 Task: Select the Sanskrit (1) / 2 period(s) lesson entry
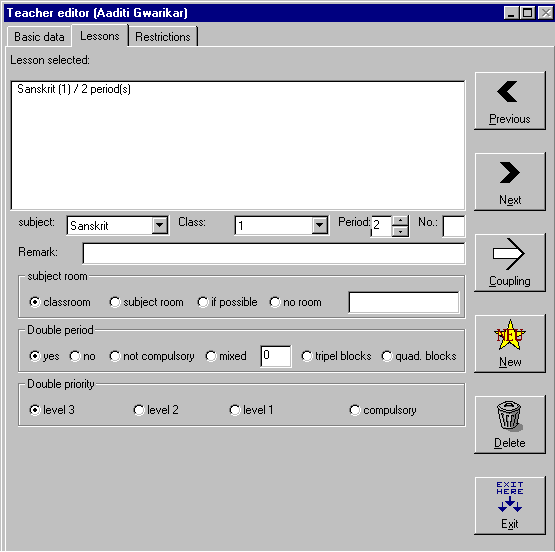pyautogui.click(x=74, y=89)
